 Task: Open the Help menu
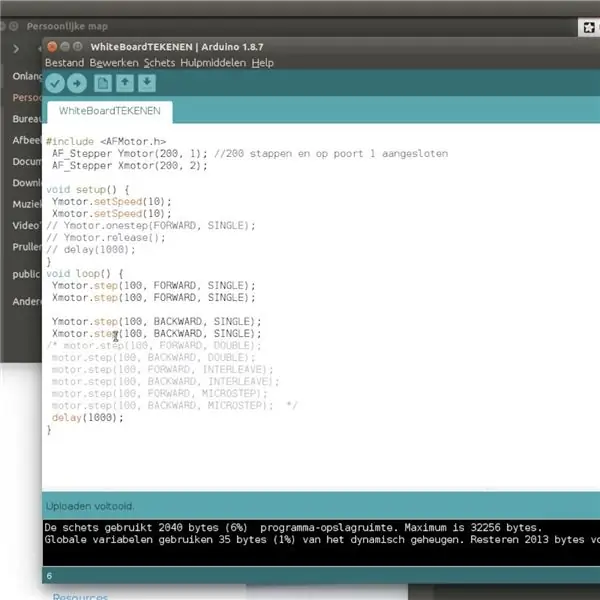[262, 63]
